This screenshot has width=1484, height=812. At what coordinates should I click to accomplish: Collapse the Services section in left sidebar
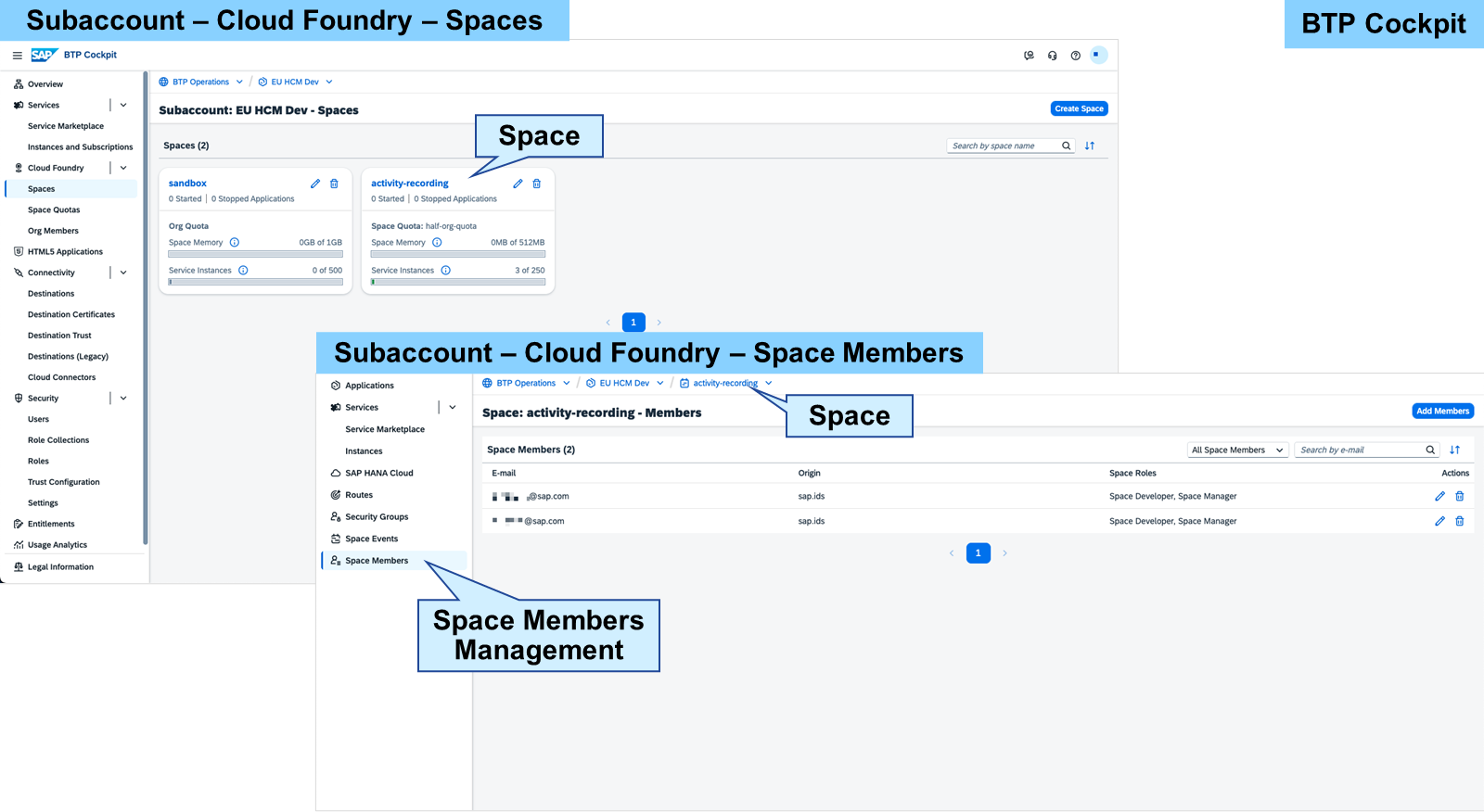pyautogui.click(x=123, y=105)
